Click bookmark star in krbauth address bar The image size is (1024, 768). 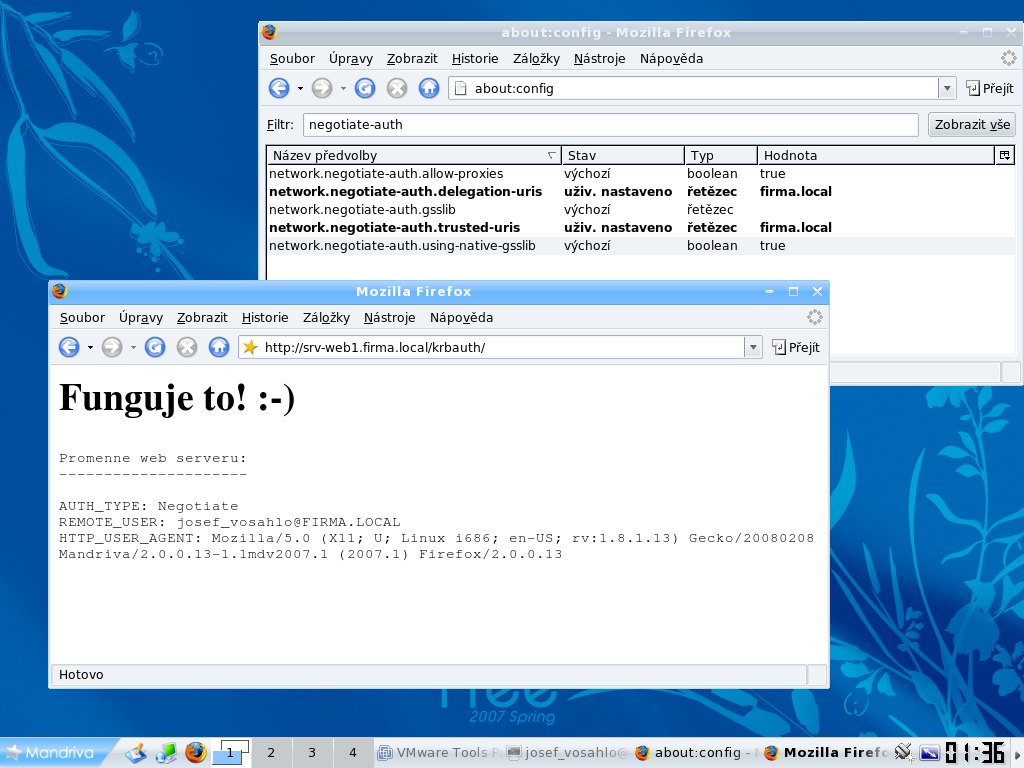[x=250, y=347]
